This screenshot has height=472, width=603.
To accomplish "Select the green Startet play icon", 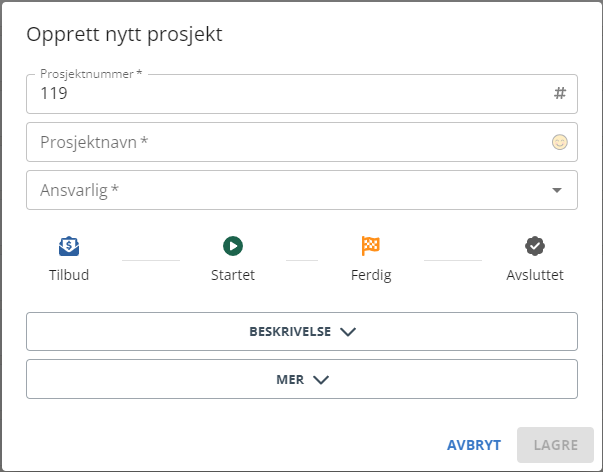I will (x=233, y=246).
